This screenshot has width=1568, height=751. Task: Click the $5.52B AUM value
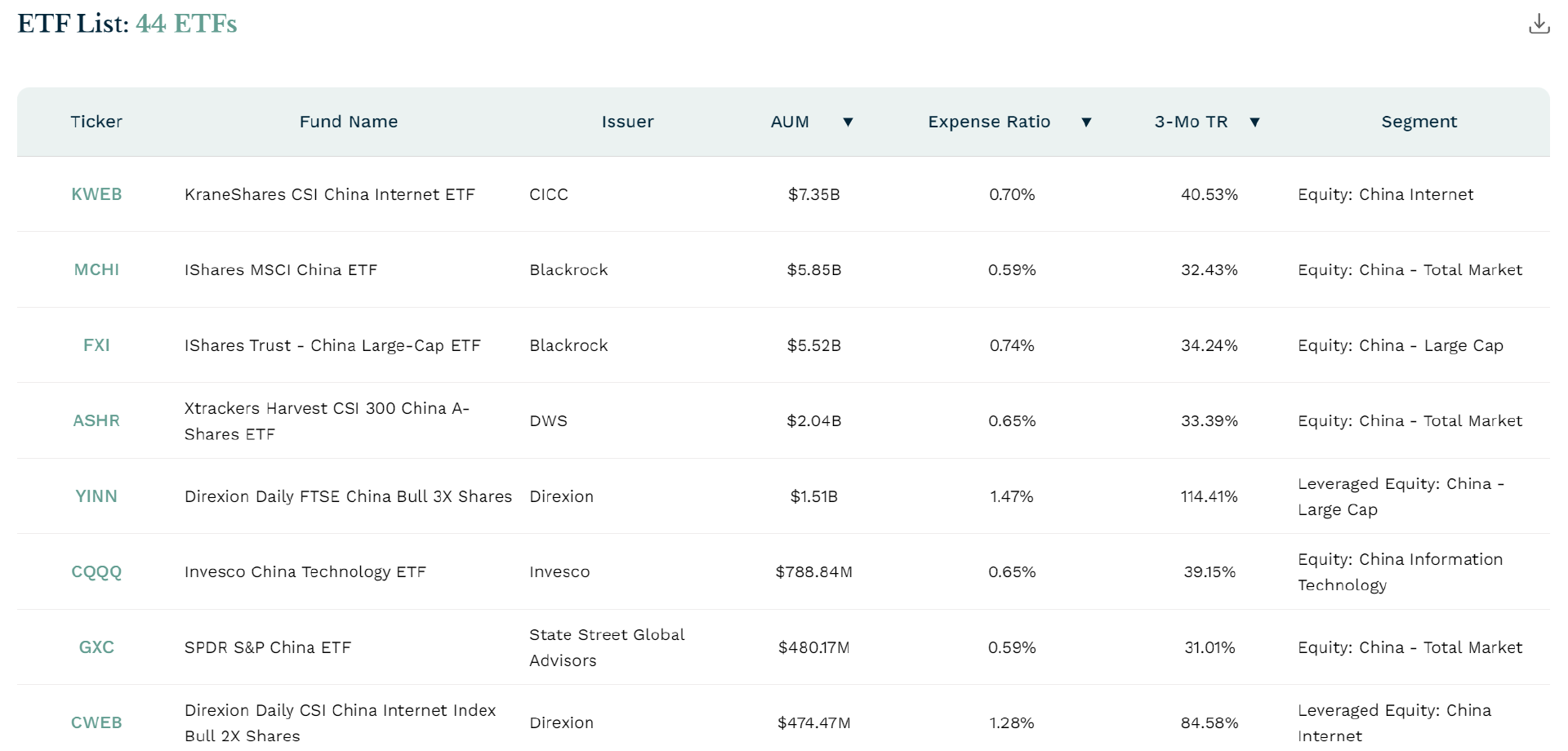point(813,345)
